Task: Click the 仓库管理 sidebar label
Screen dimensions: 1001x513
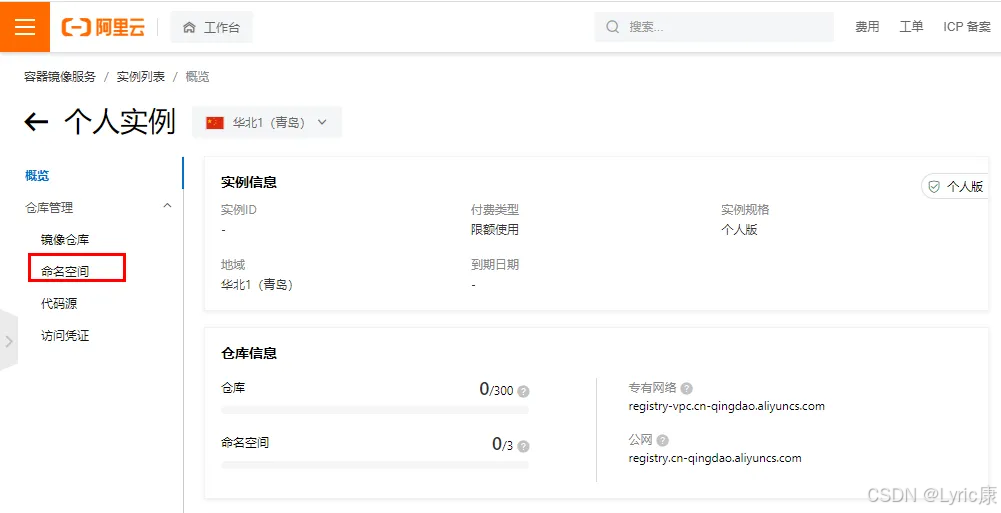Action: click(x=49, y=207)
